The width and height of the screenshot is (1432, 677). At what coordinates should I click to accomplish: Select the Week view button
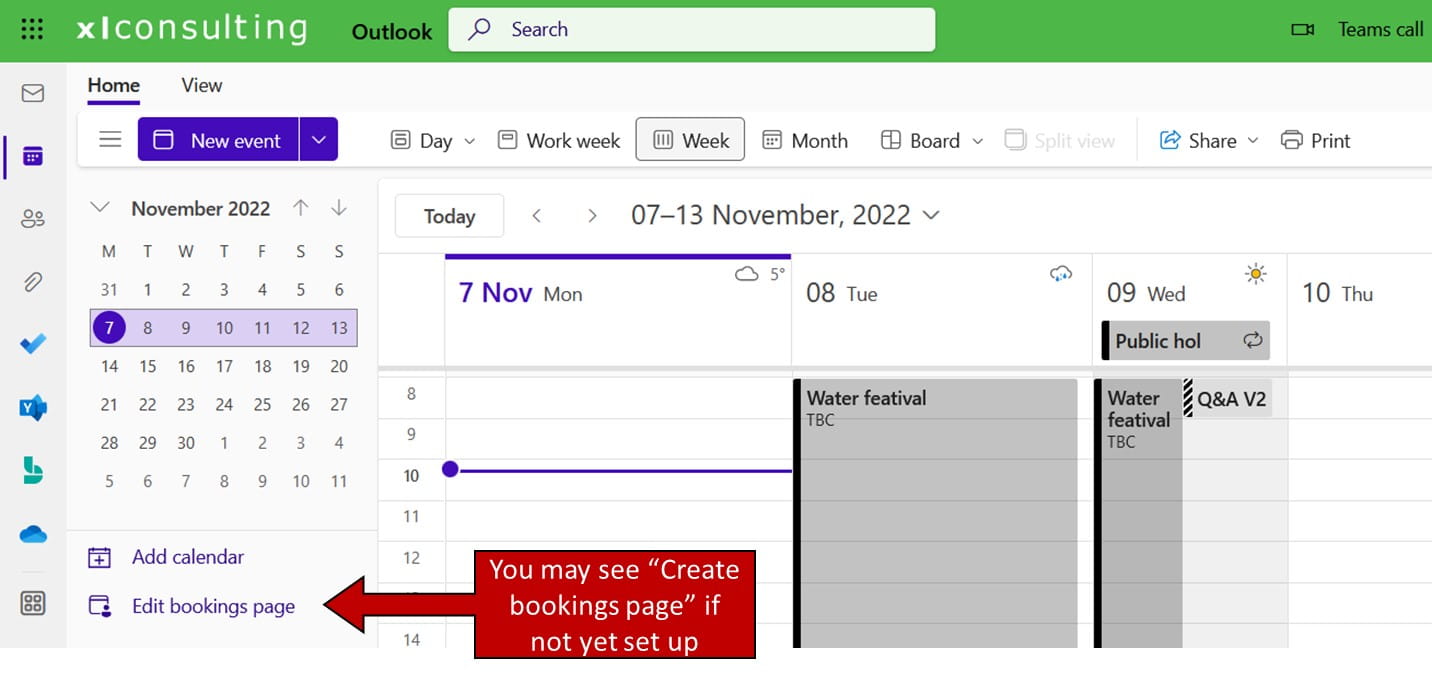690,141
